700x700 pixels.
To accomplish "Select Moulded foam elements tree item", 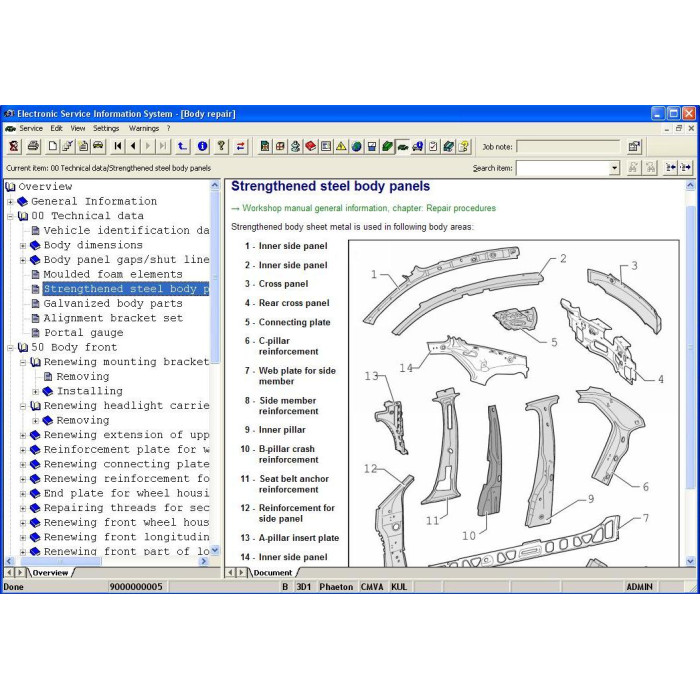I will pos(113,275).
